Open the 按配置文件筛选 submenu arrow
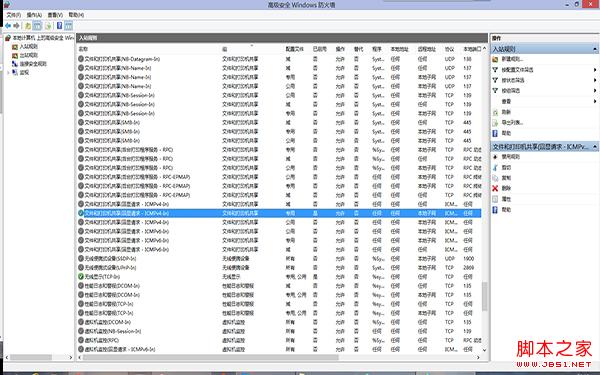600x375 pixels. point(595,70)
